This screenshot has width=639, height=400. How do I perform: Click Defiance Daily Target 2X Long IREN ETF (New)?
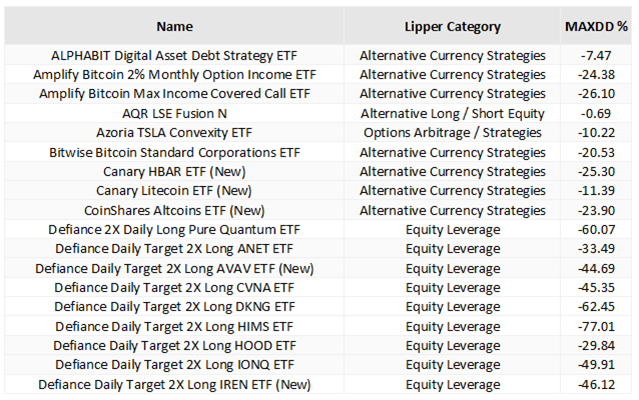tap(175, 384)
